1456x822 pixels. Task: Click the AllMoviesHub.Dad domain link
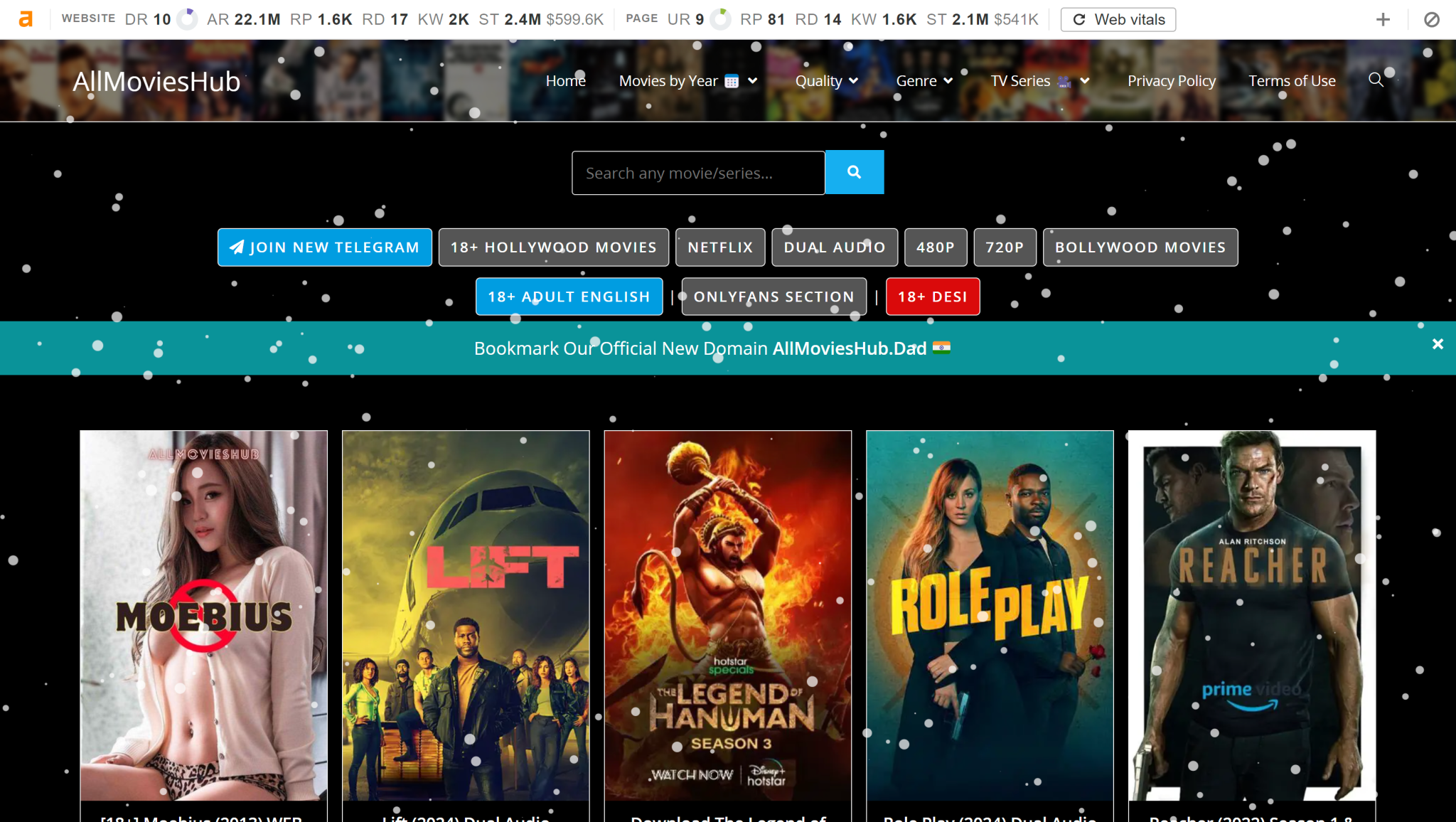coord(850,348)
